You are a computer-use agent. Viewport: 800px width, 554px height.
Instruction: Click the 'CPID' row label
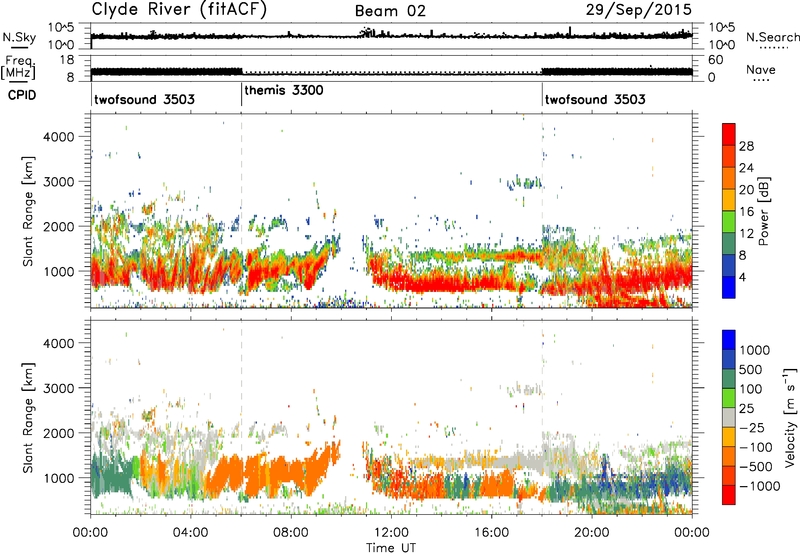[x=22, y=95]
